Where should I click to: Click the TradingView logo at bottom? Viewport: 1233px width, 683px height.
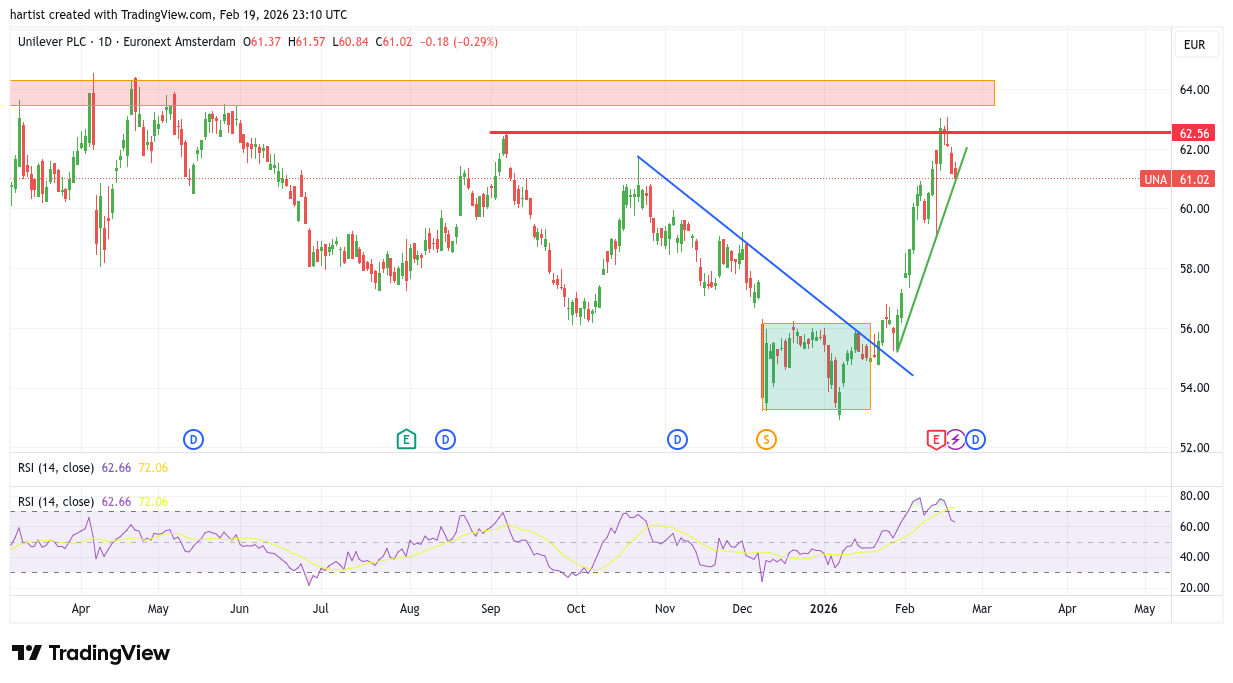[x=92, y=653]
